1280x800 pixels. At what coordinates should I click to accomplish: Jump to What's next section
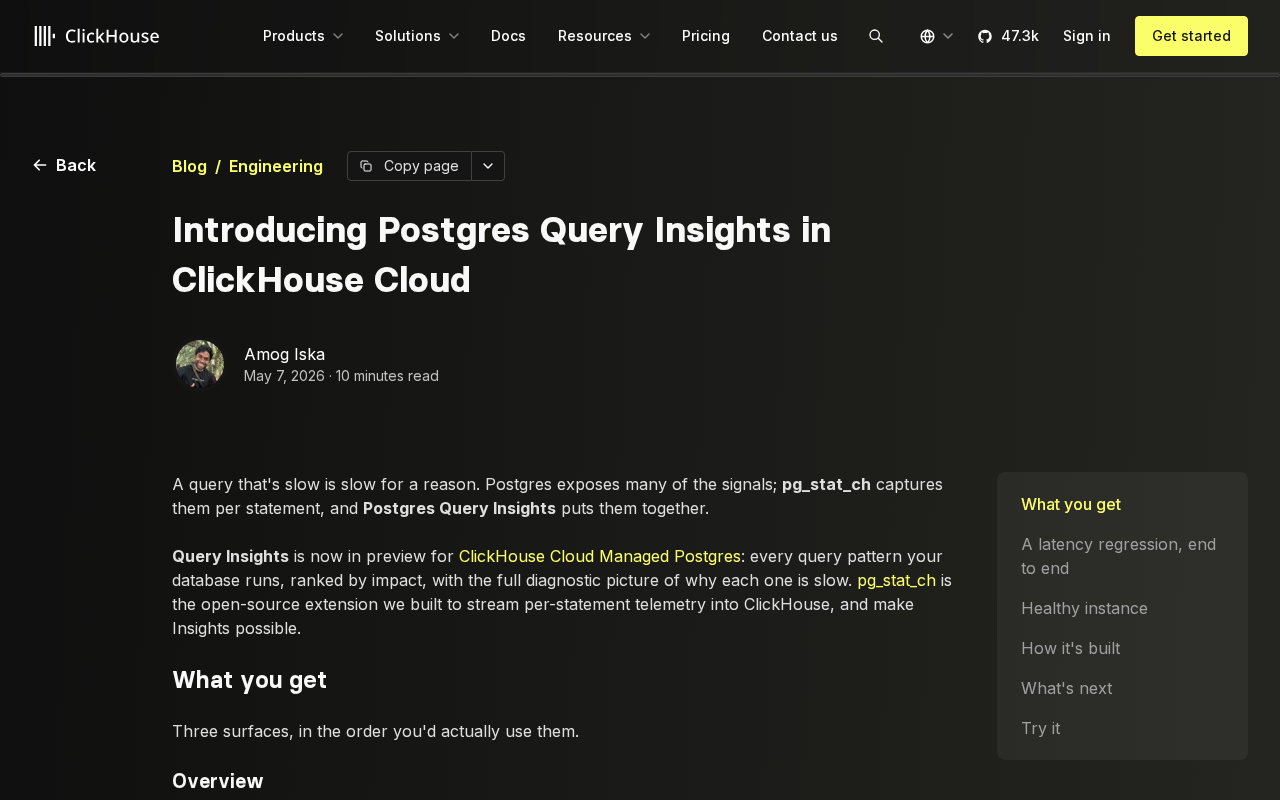pos(1066,688)
